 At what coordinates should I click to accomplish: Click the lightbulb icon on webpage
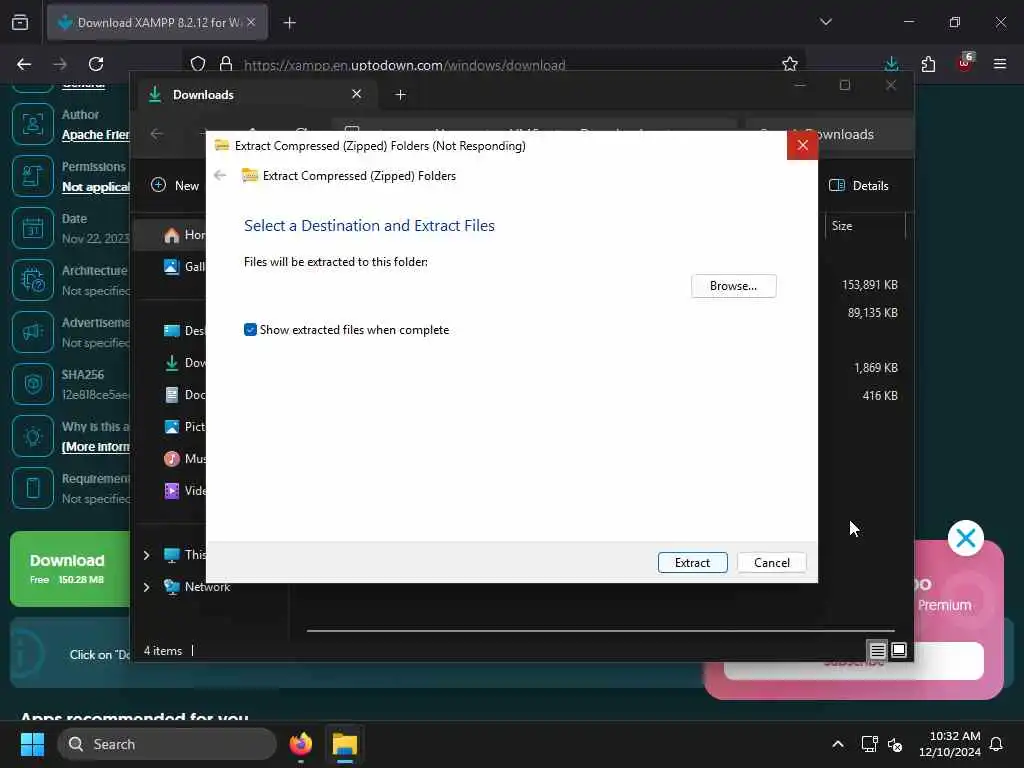[x=33, y=436]
